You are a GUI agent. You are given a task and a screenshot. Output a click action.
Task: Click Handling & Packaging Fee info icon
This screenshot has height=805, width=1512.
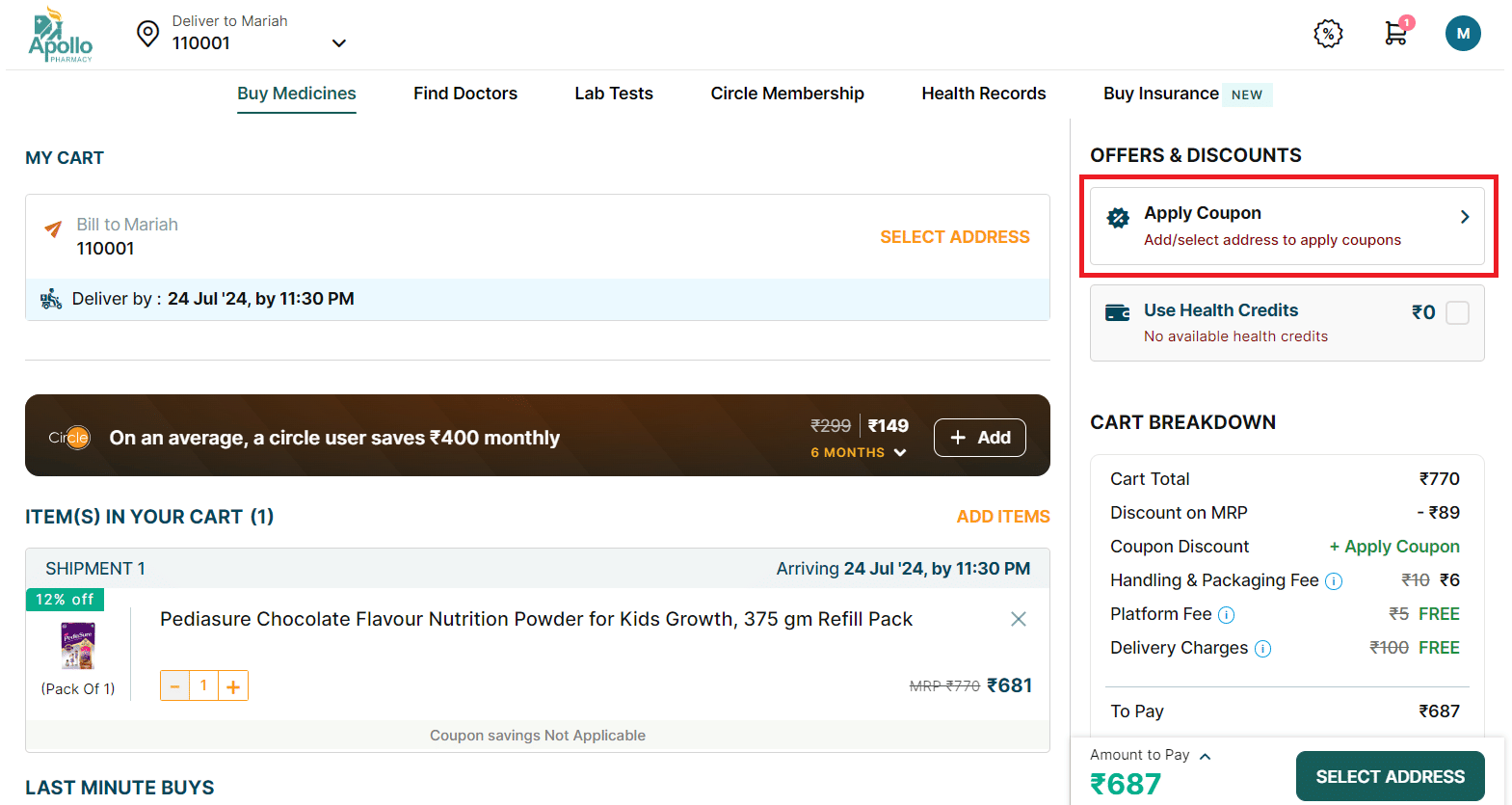1334,581
